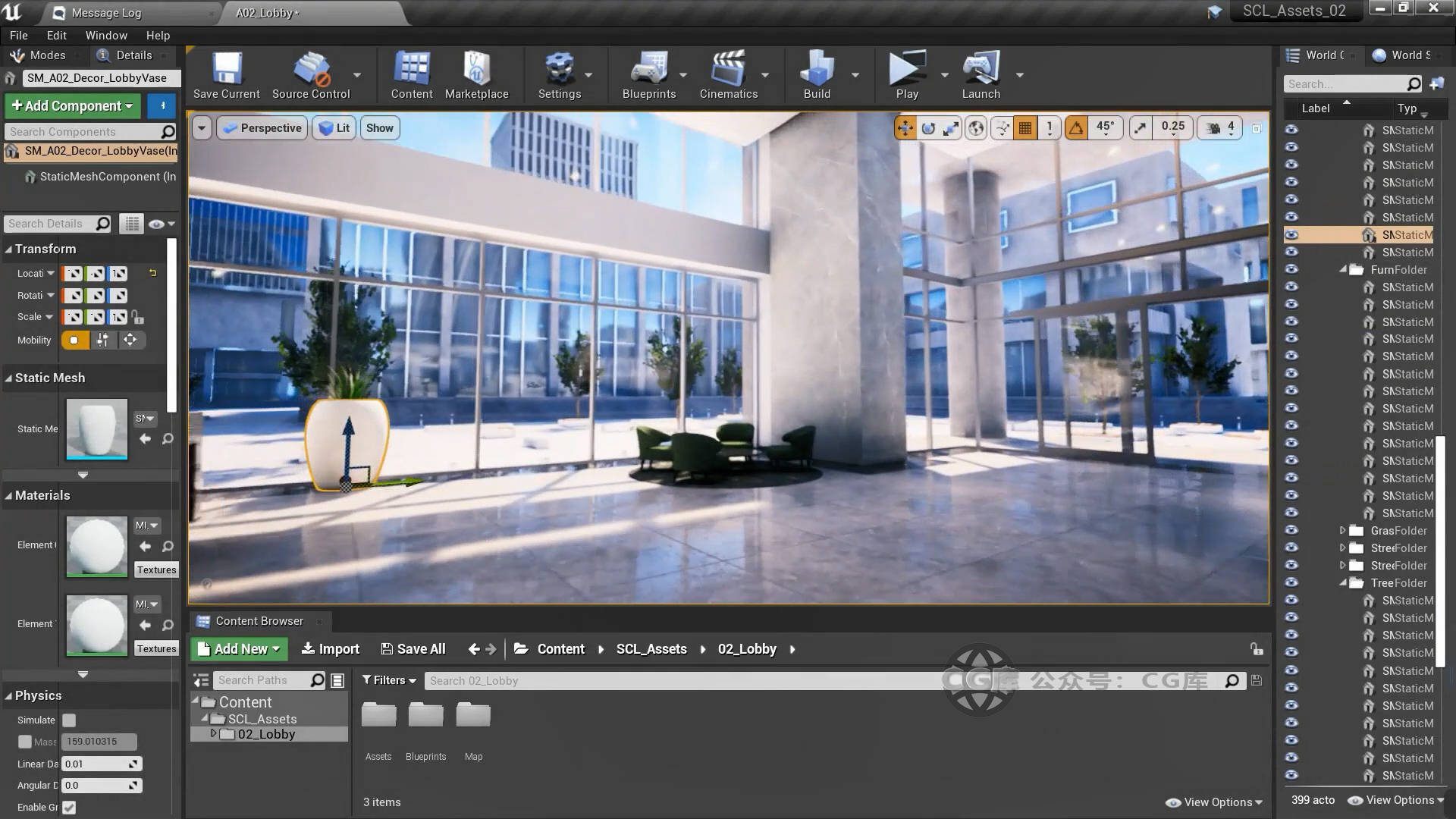Image resolution: width=1456 pixels, height=819 pixels.
Task: Switch to the Message Log tab
Action: tap(106, 13)
